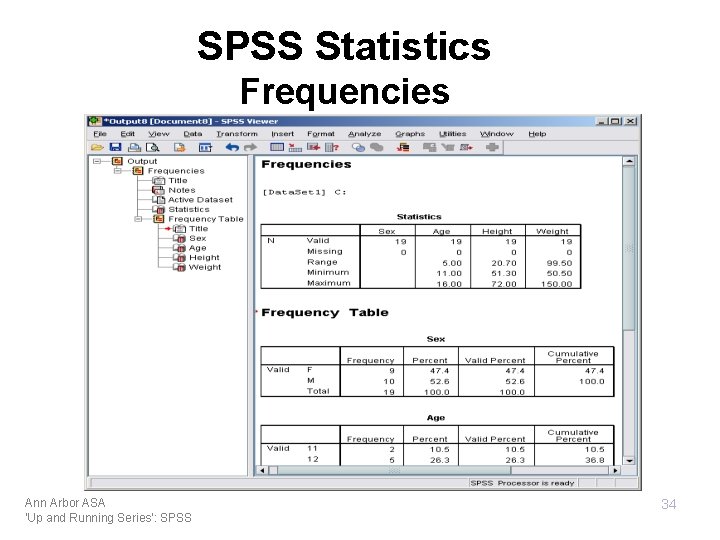Click the bold Frequencies heading in output
The image size is (720, 540).
point(306,164)
